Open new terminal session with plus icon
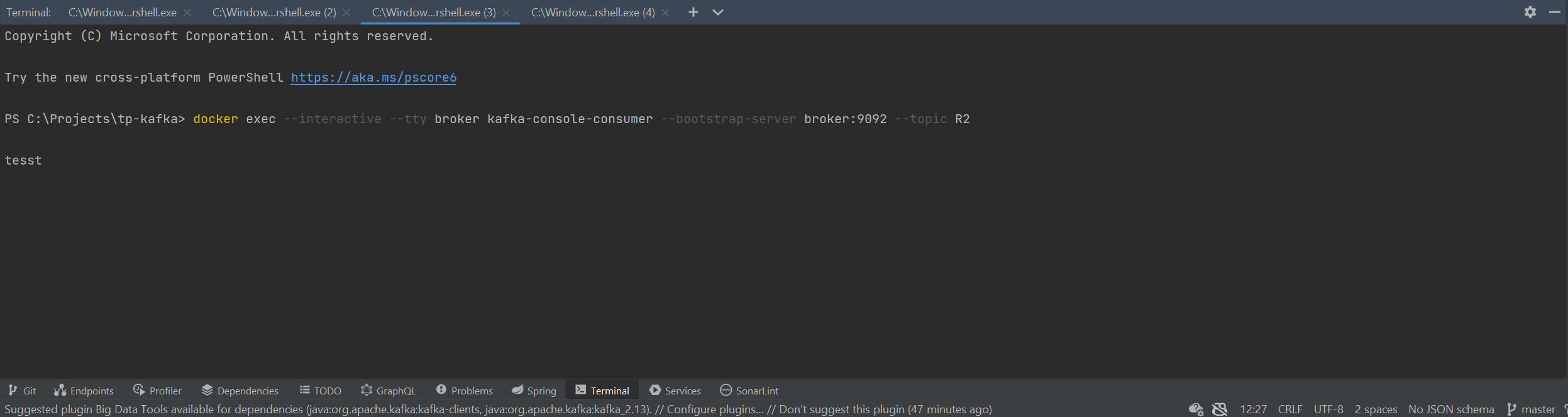Viewport: 1568px width, 417px height. [693, 12]
